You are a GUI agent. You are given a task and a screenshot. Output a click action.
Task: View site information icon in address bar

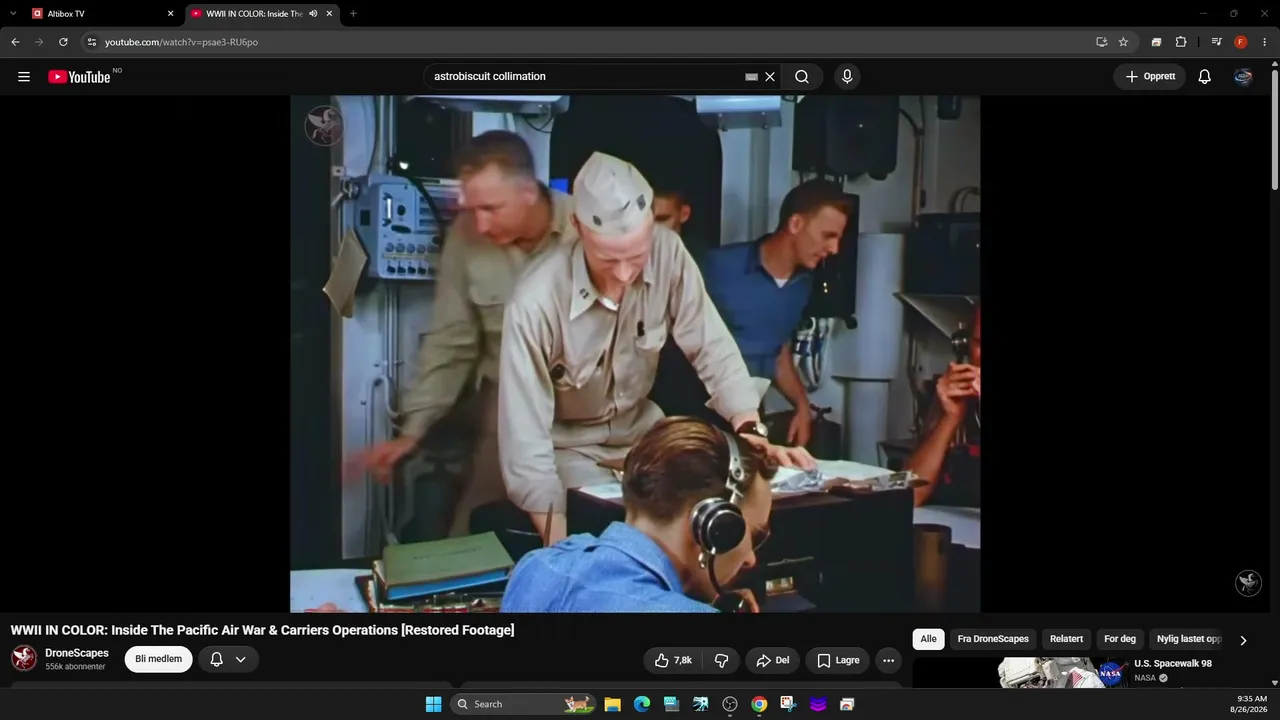pos(92,42)
